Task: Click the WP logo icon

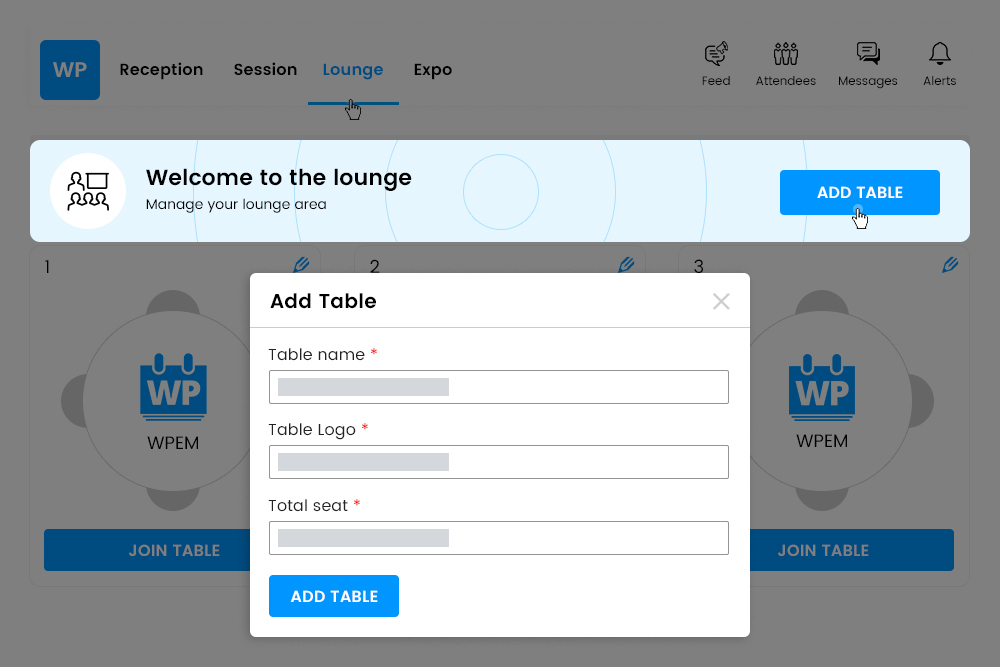Action: click(70, 70)
